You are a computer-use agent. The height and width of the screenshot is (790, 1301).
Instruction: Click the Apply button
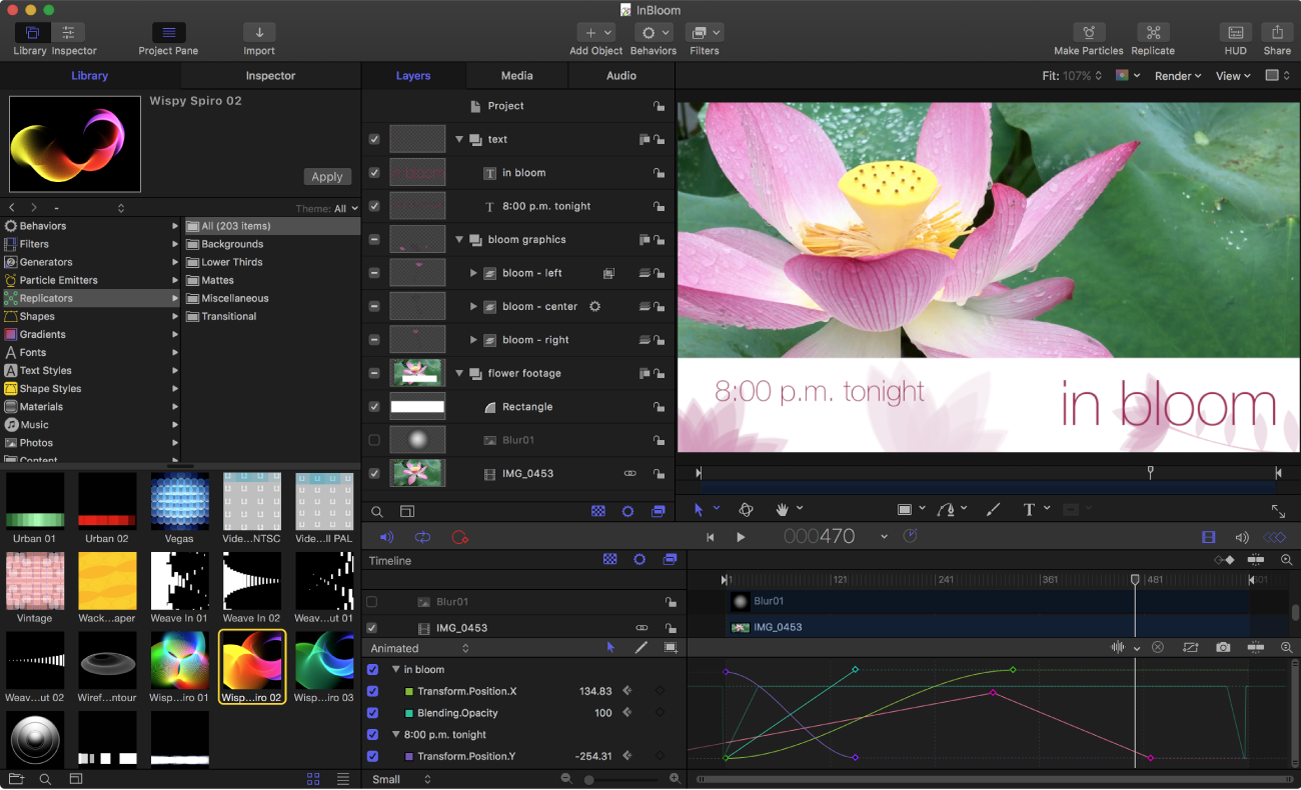327,177
